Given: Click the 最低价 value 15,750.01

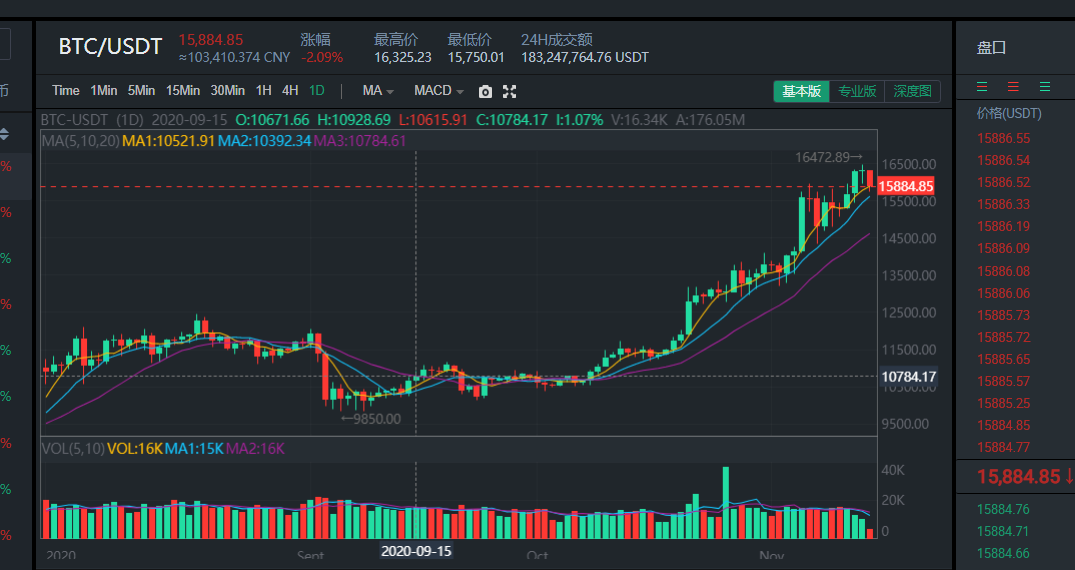Looking at the screenshot, I should (476, 58).
